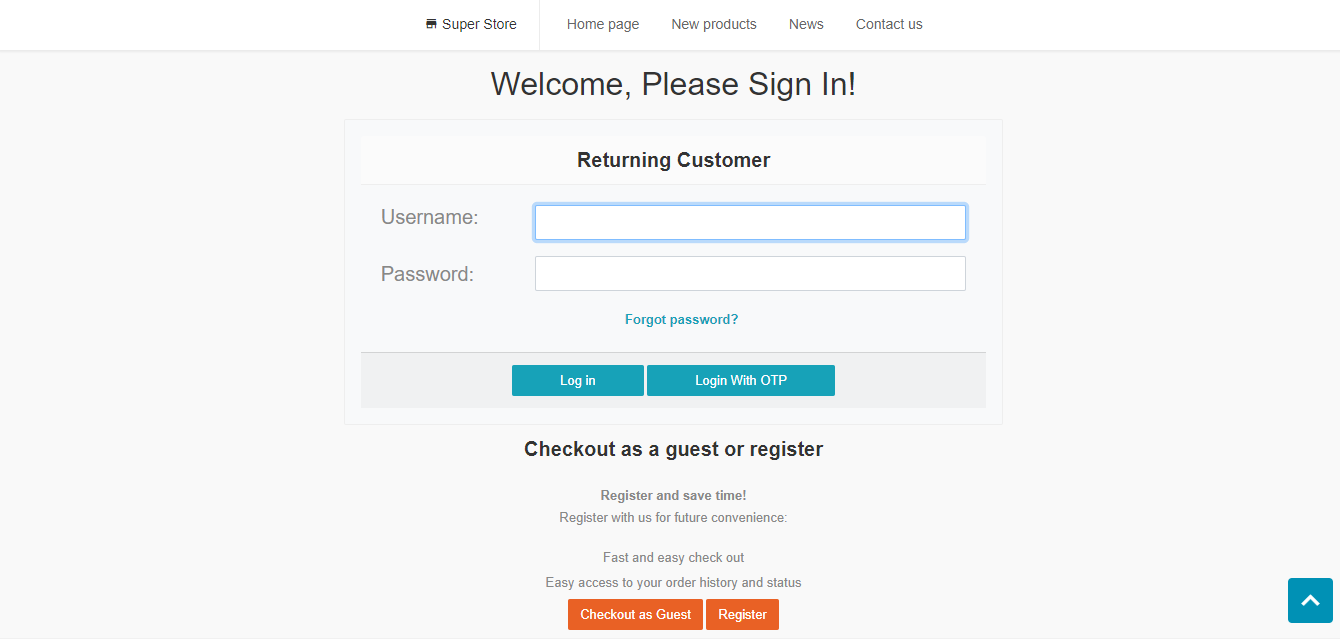1340x639 pixels.
Task: Click the Register and save time text
Action: (x=673, y=495)
